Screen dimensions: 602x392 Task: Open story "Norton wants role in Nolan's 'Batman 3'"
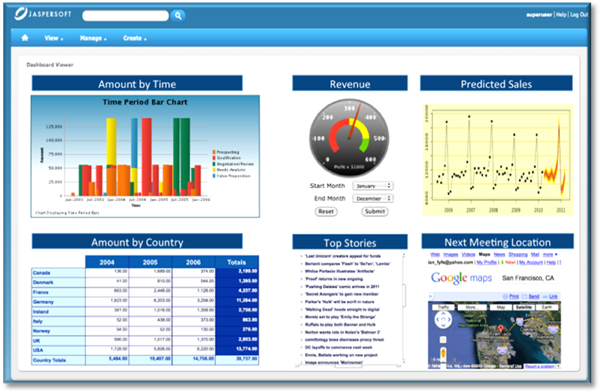point(342,332)
